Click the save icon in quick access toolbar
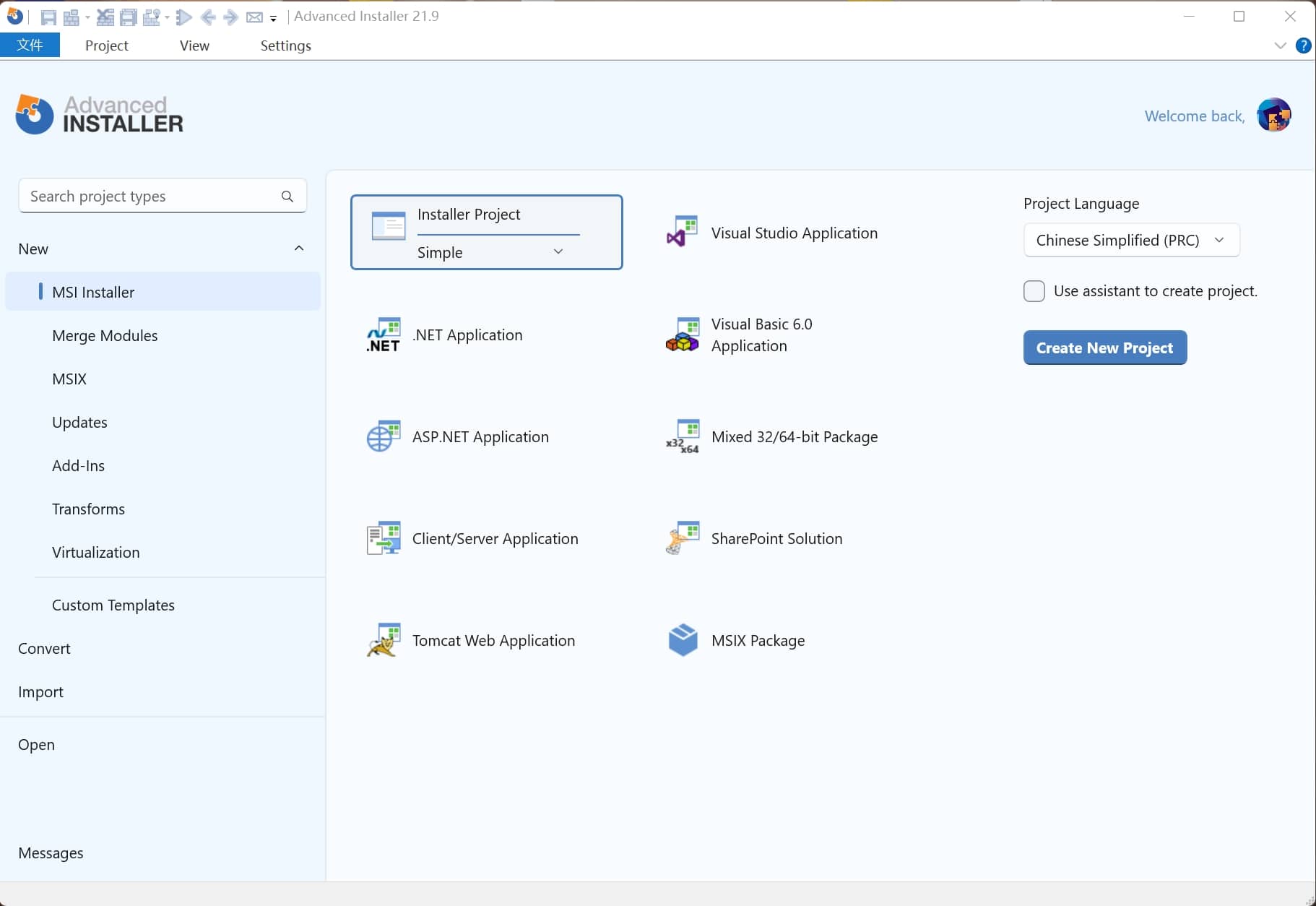The width and height of the screenshot is (1316, 906). [48, 17]
